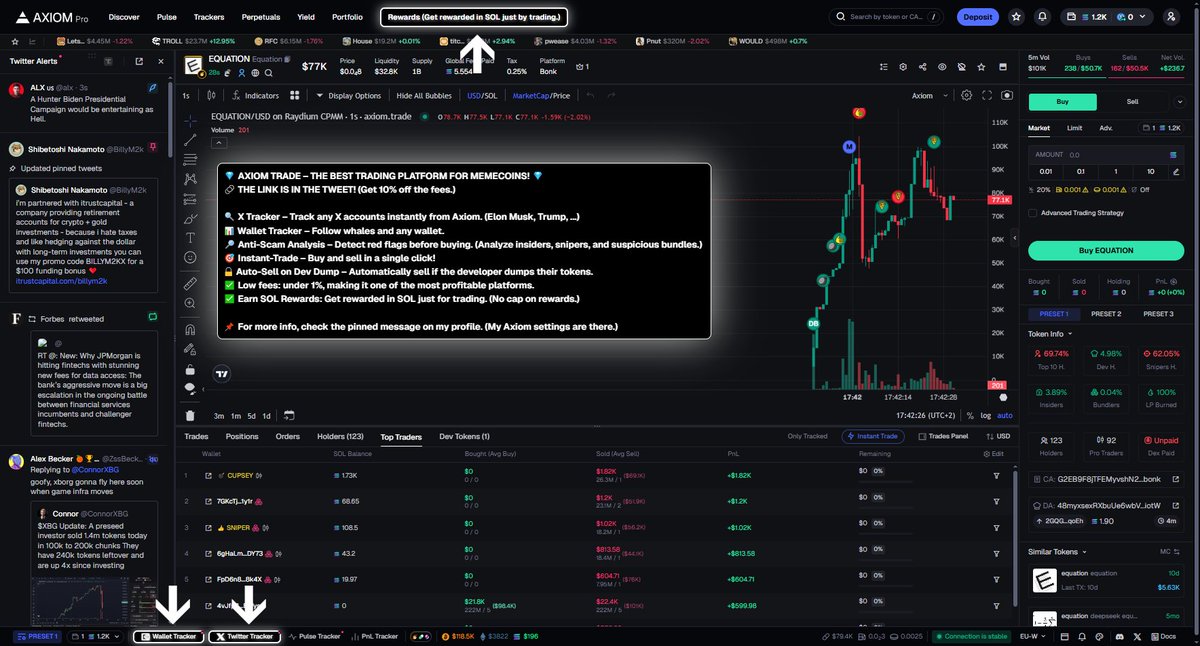Take chart snapshot with camera icon
The height and width of the screenshot is (646, 1200).
[1006, 96]
